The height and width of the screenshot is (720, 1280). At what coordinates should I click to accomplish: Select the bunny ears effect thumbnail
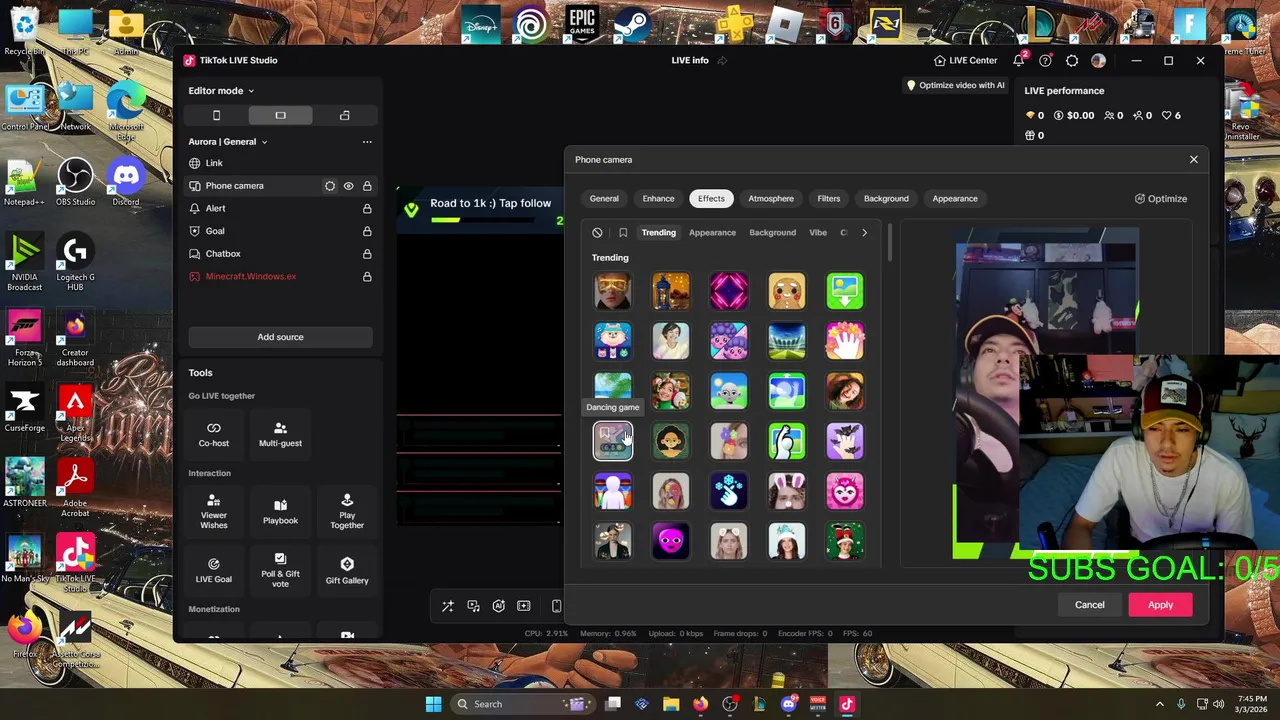tap(787, 491)
